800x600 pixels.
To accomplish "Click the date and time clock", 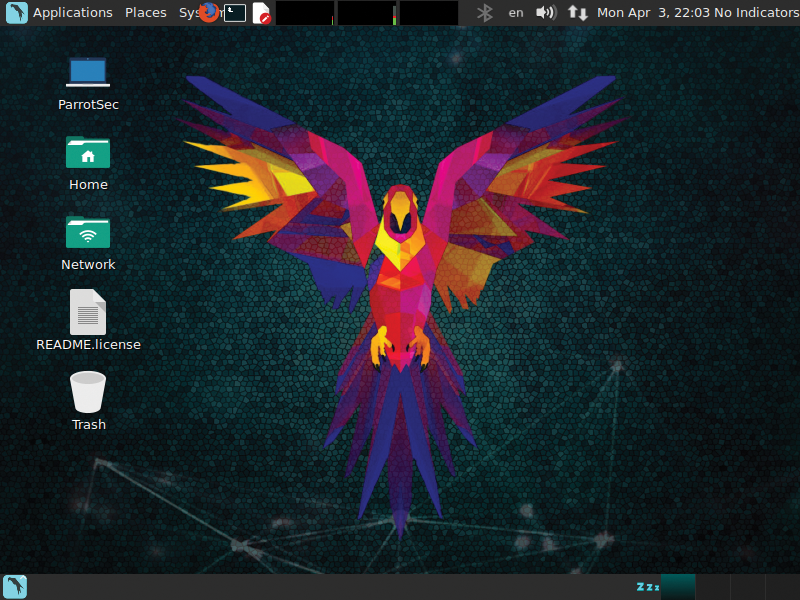I will tap(652, 12).
